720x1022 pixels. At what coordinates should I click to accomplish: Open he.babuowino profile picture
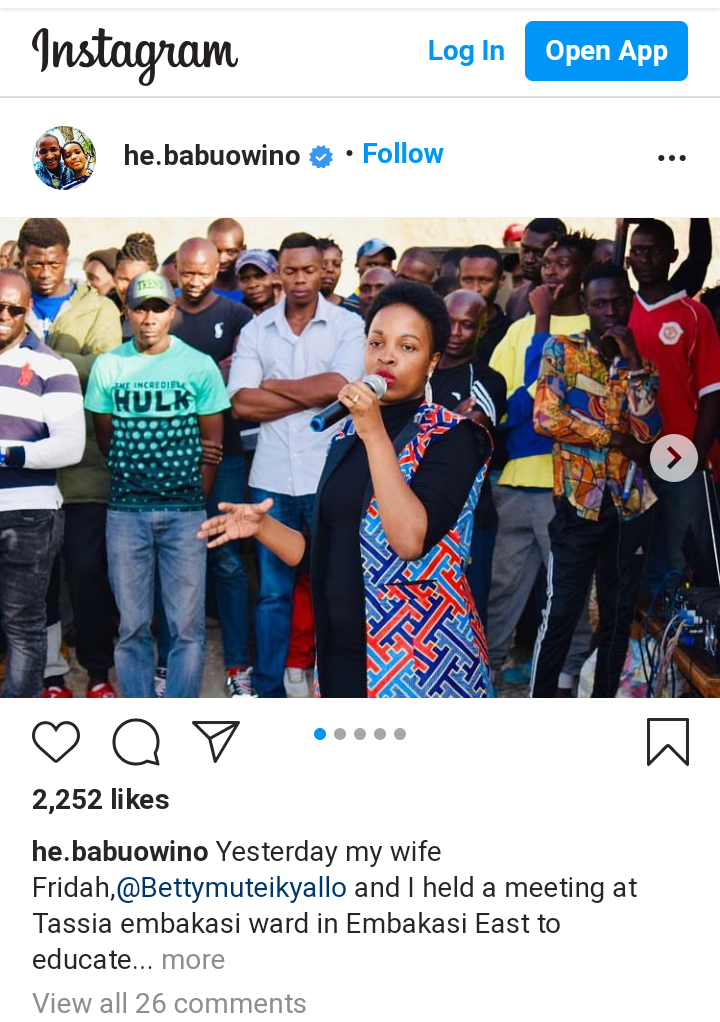pyautogui.click(x=65, y=157)
